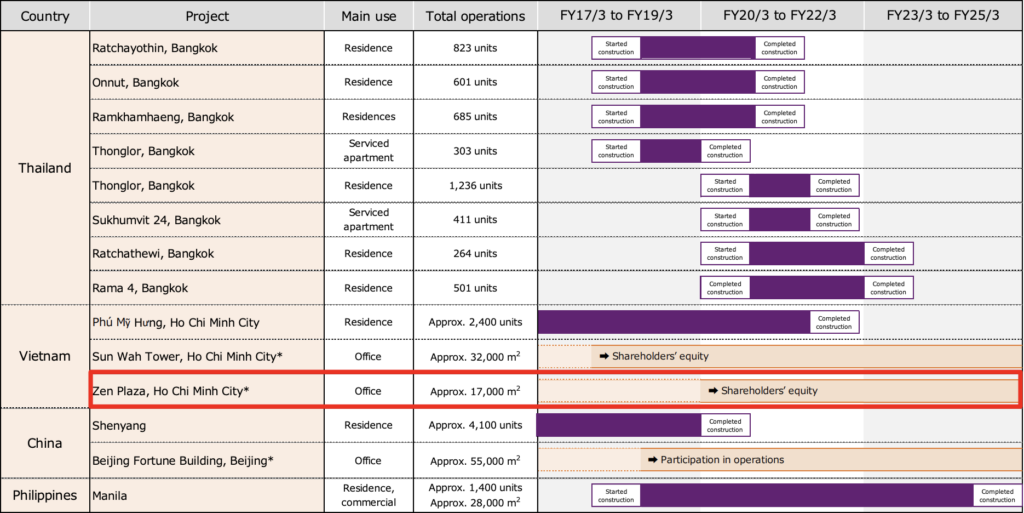The width and height of the screenshot is (1024, 513).
Task: Select the Project column header
Action: (x=207, y=16)
